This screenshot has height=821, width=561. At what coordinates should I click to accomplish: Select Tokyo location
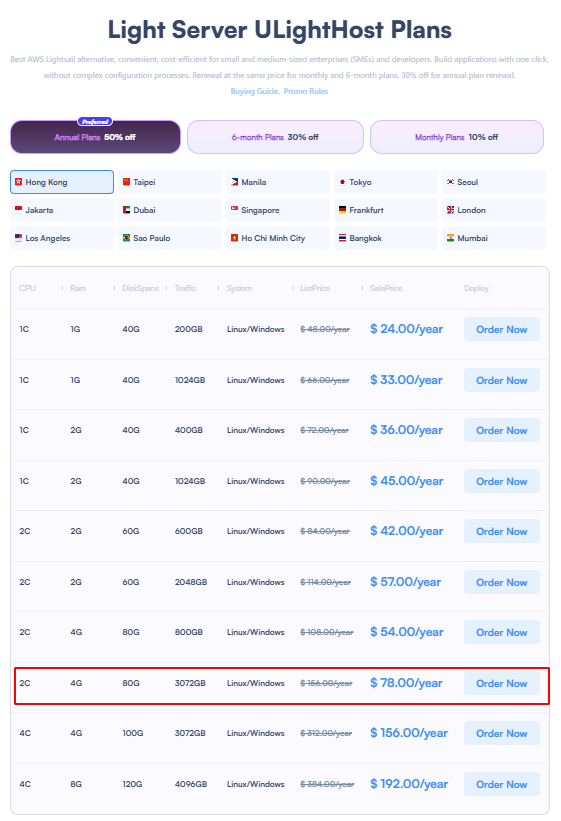[x=386, y=182]
